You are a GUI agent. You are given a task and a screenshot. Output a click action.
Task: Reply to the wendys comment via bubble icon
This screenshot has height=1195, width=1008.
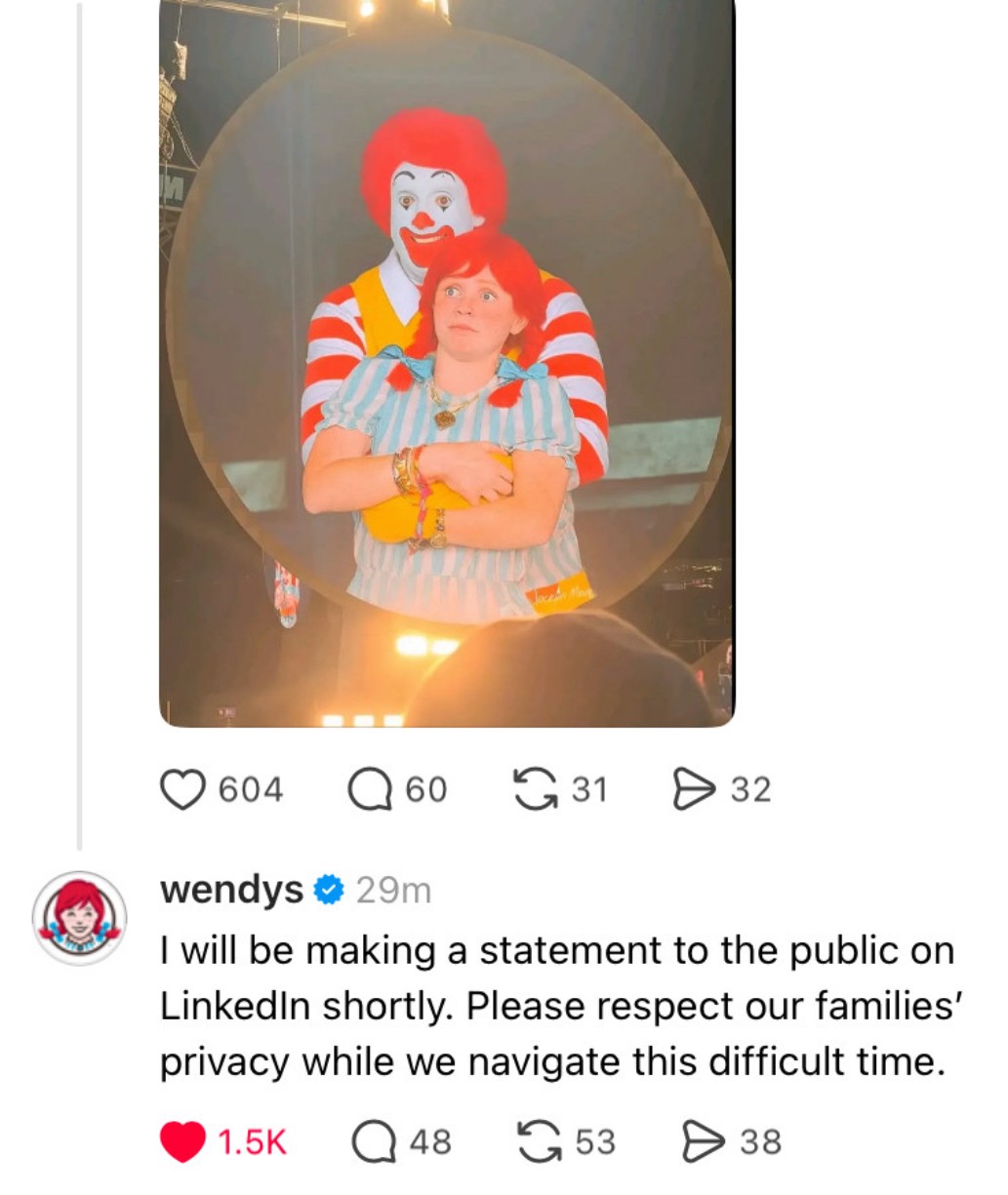pos(373,1142)
